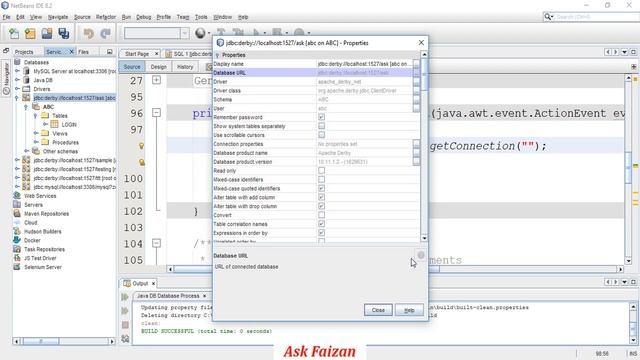Click the Properties dialog vertical scrollbar
Image resolution: width=640 pixels, height=360 pixels.
pyautogui.click(x=424, y=146)
